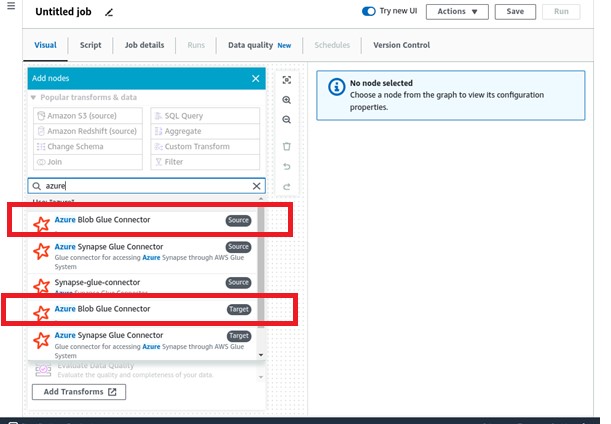This screenshot has width=611, height=424.
Task: Click Source badge on Azure Blob connector
Action: pos(238,220)
